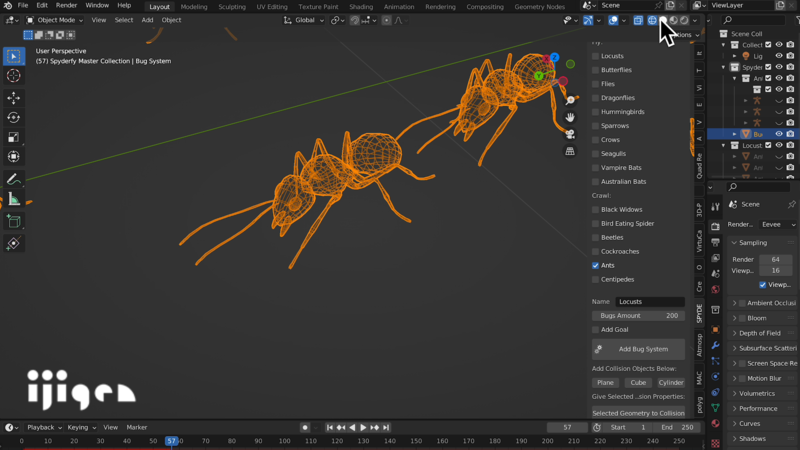The image size is (800, 450).
Task: Activate the Select Box tool
Action: click(x=14, y=56)
